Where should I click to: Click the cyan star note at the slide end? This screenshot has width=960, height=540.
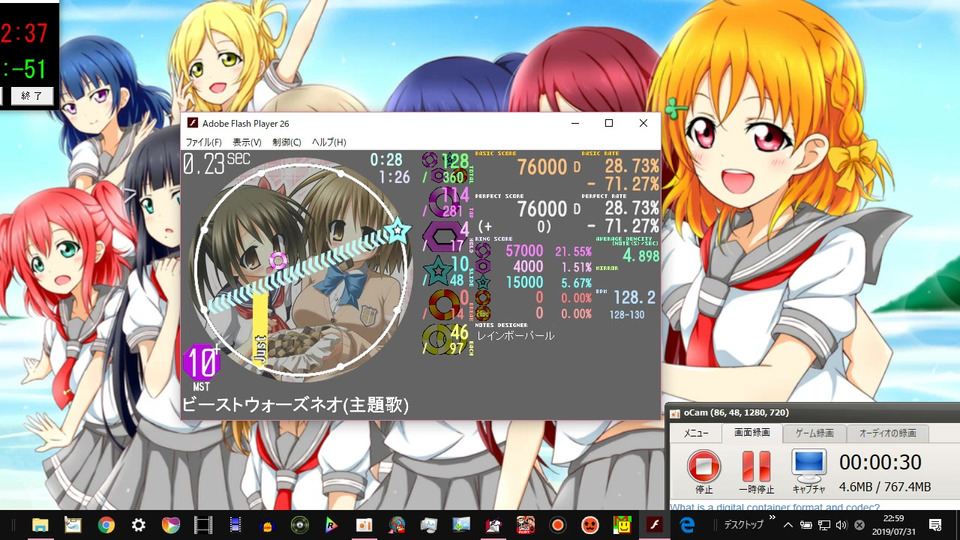tap(398, 231)
